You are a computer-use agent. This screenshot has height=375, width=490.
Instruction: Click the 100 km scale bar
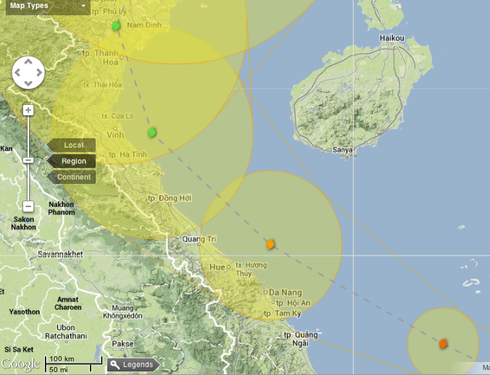point(73,361)
